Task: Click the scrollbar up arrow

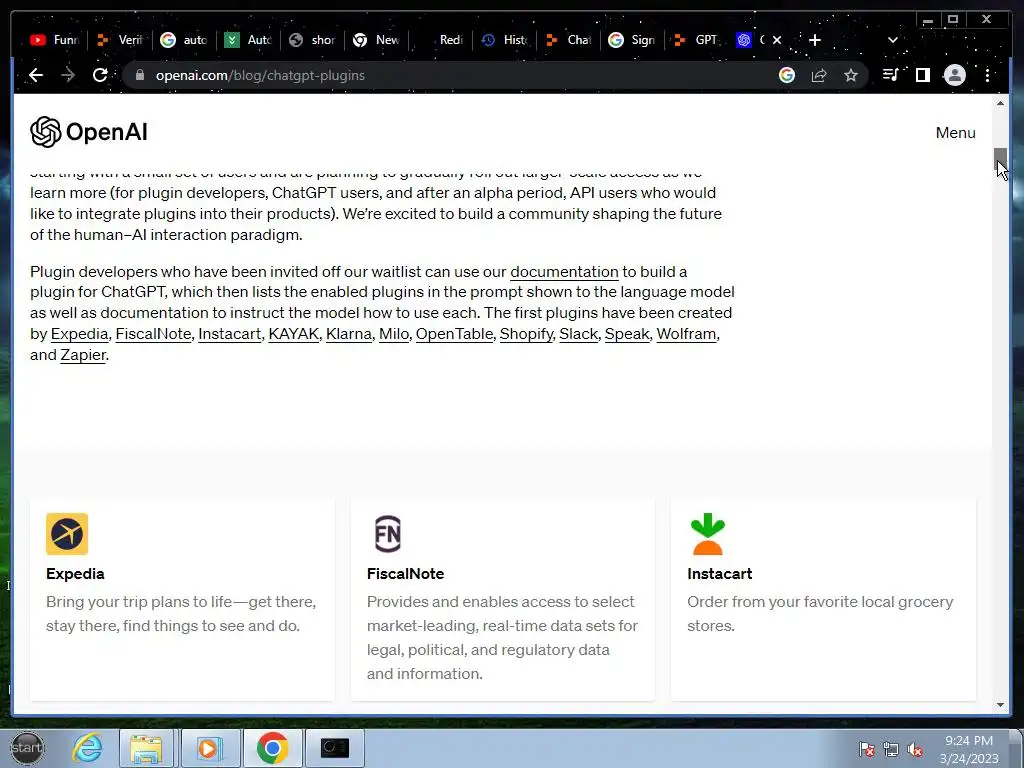Action: (x=1000, y=103)
